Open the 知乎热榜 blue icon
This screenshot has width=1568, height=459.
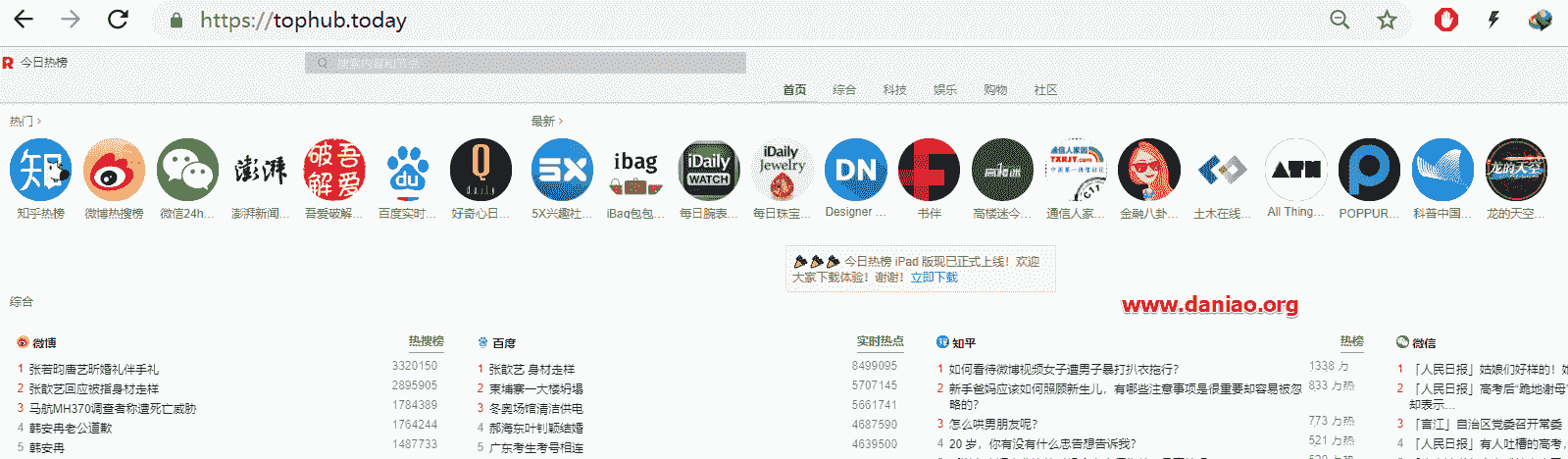[40, 170]
